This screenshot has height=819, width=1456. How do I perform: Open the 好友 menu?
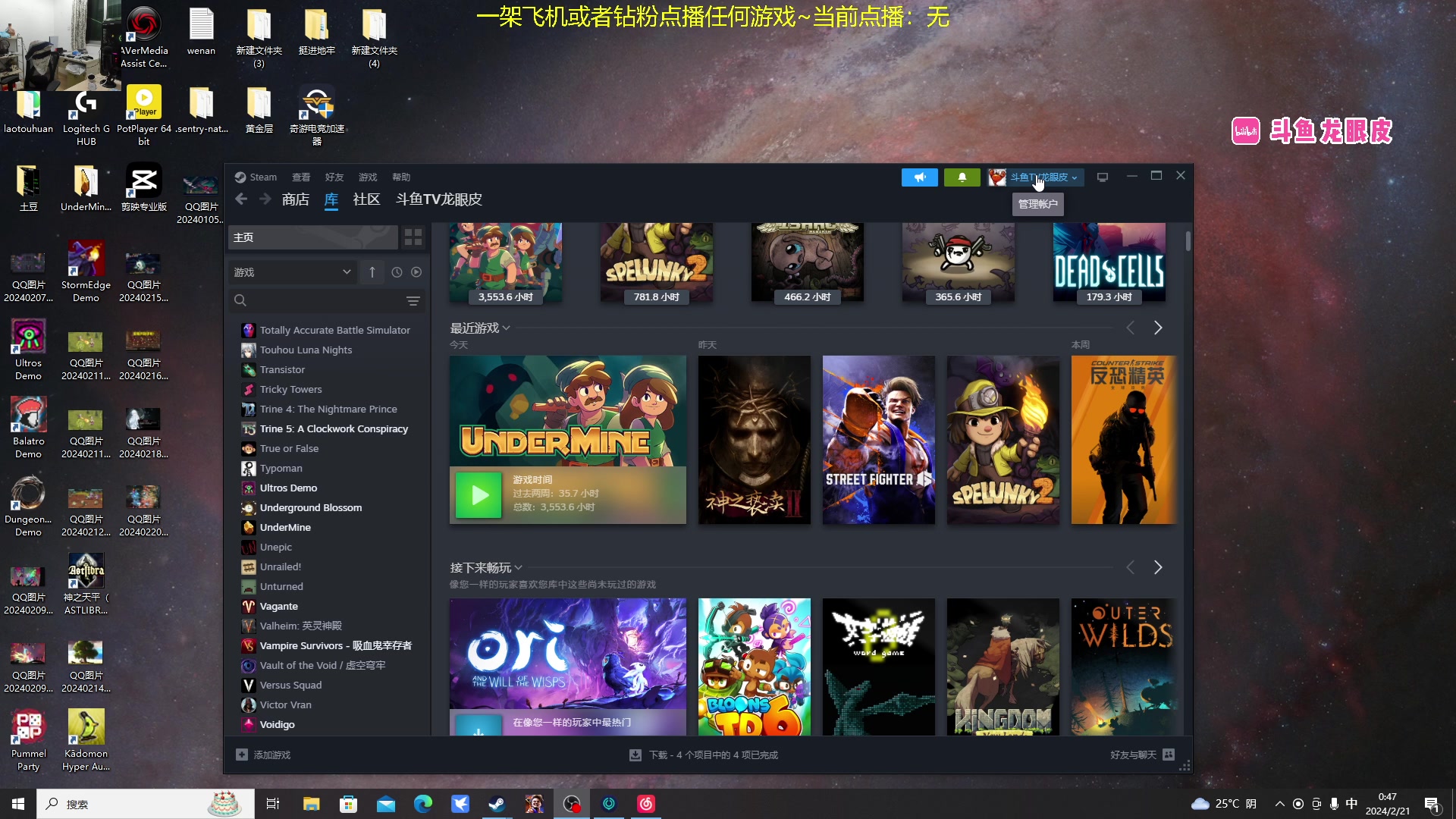click(334, 177)
